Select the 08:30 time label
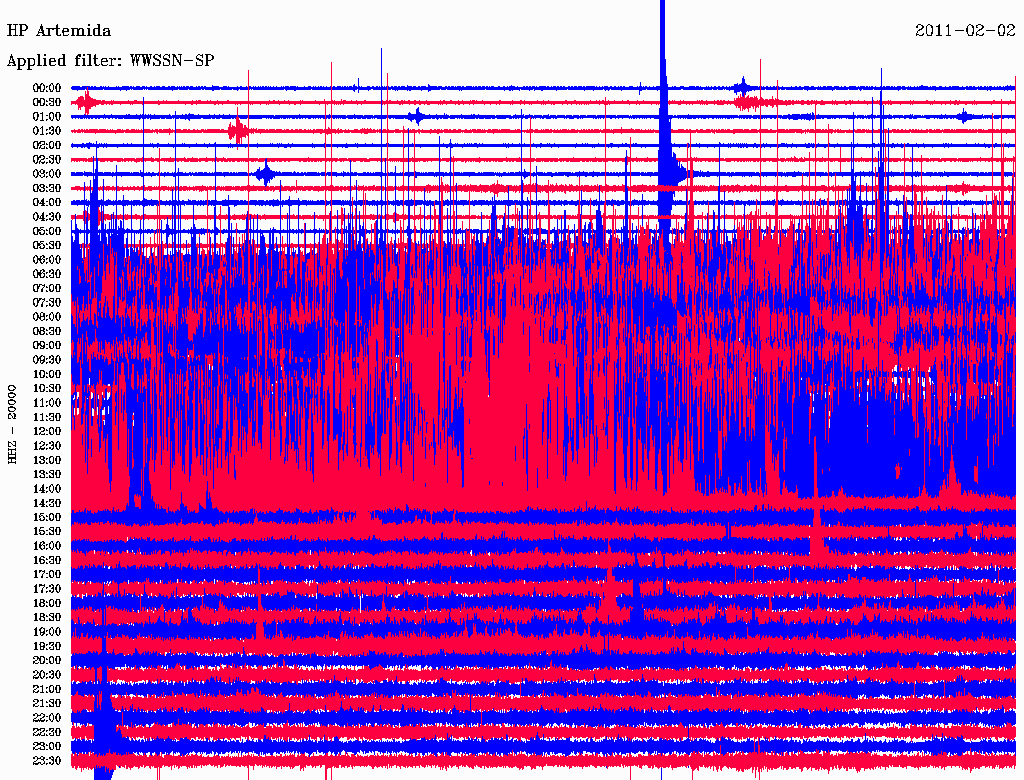1024x780 pixels. pos(47,332)
